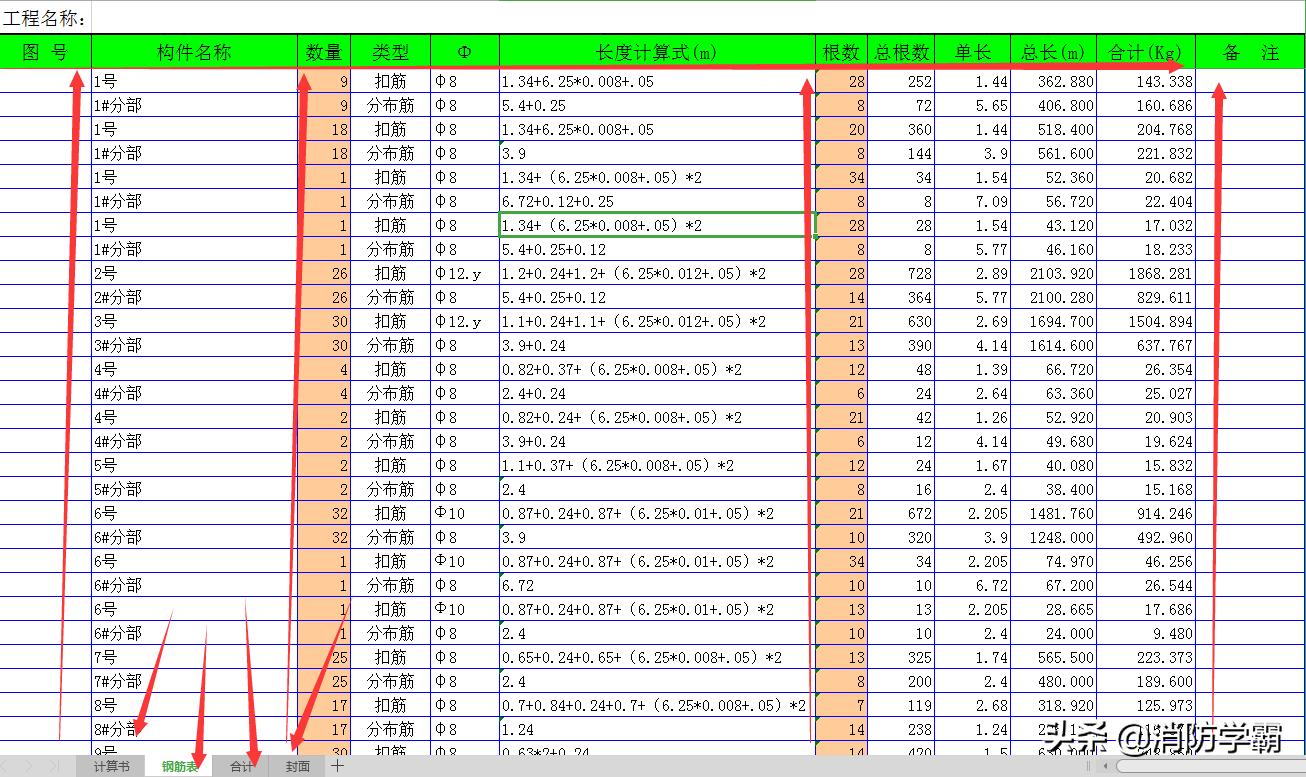Select the green-outlined formula cell
1306x777 pixels.
pos(655,225)
